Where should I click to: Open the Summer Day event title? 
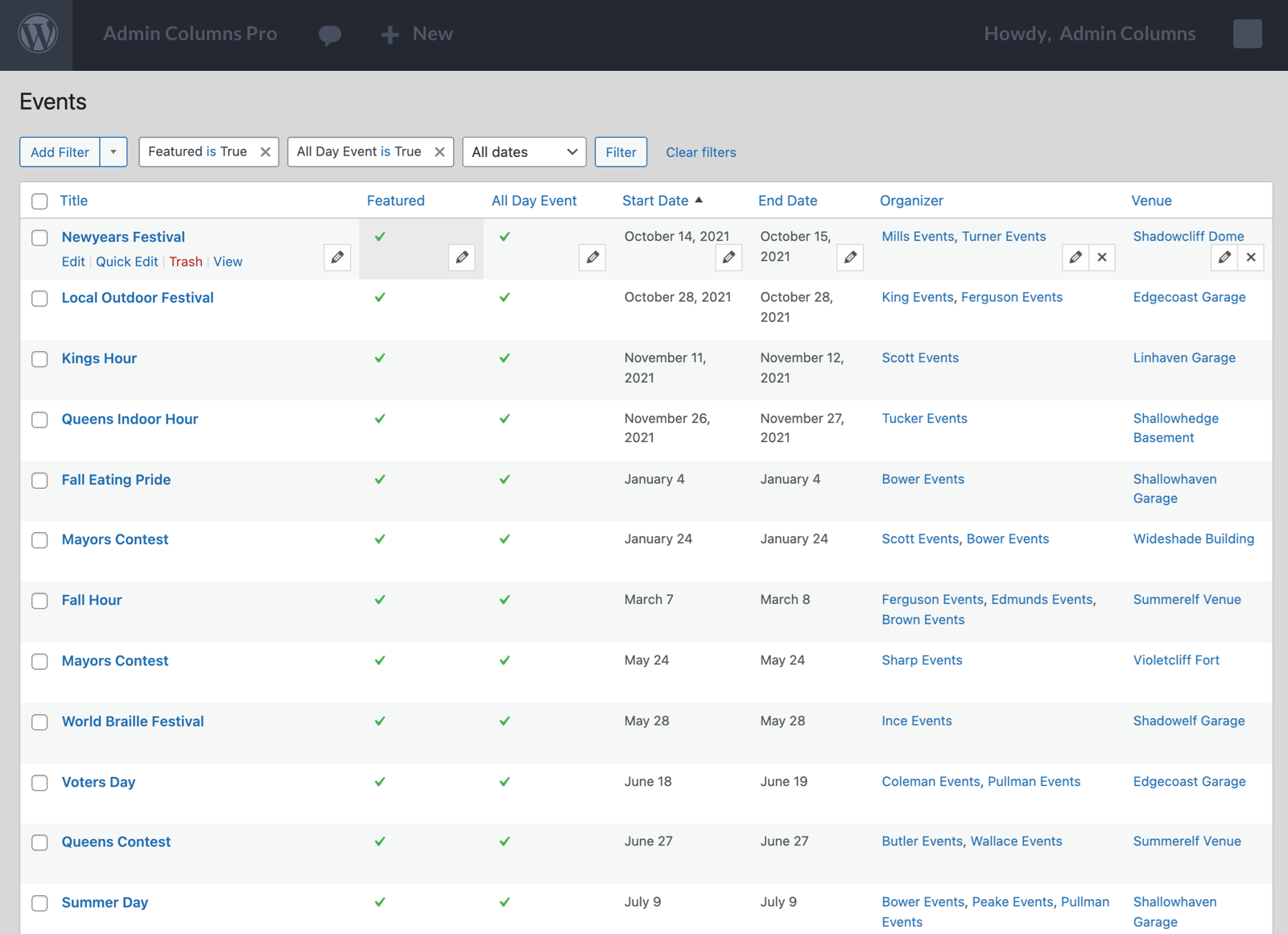point(105,903)
